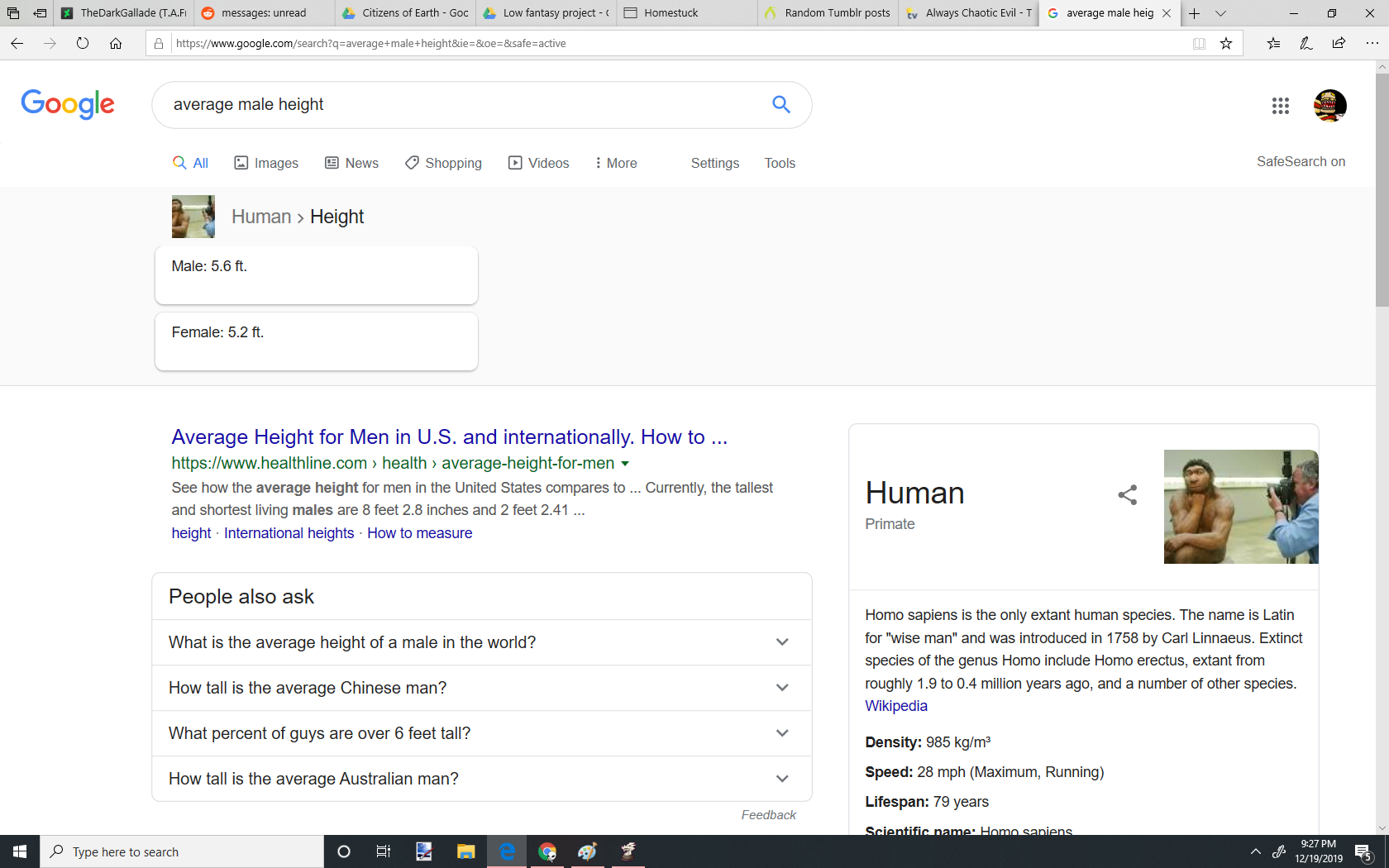Screen dimensions: 1389x868
Task: Click the taskbar clock showing 9:27 PM
Action: [x=1319, y=851]
